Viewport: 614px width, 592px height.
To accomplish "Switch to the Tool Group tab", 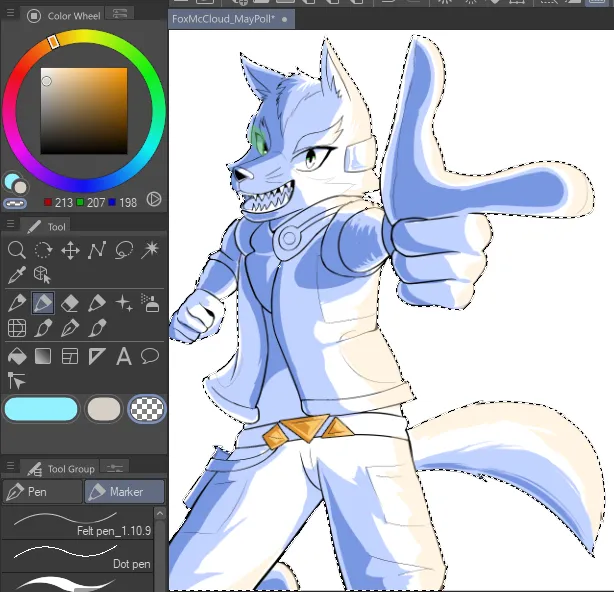I will click(60, 468).
